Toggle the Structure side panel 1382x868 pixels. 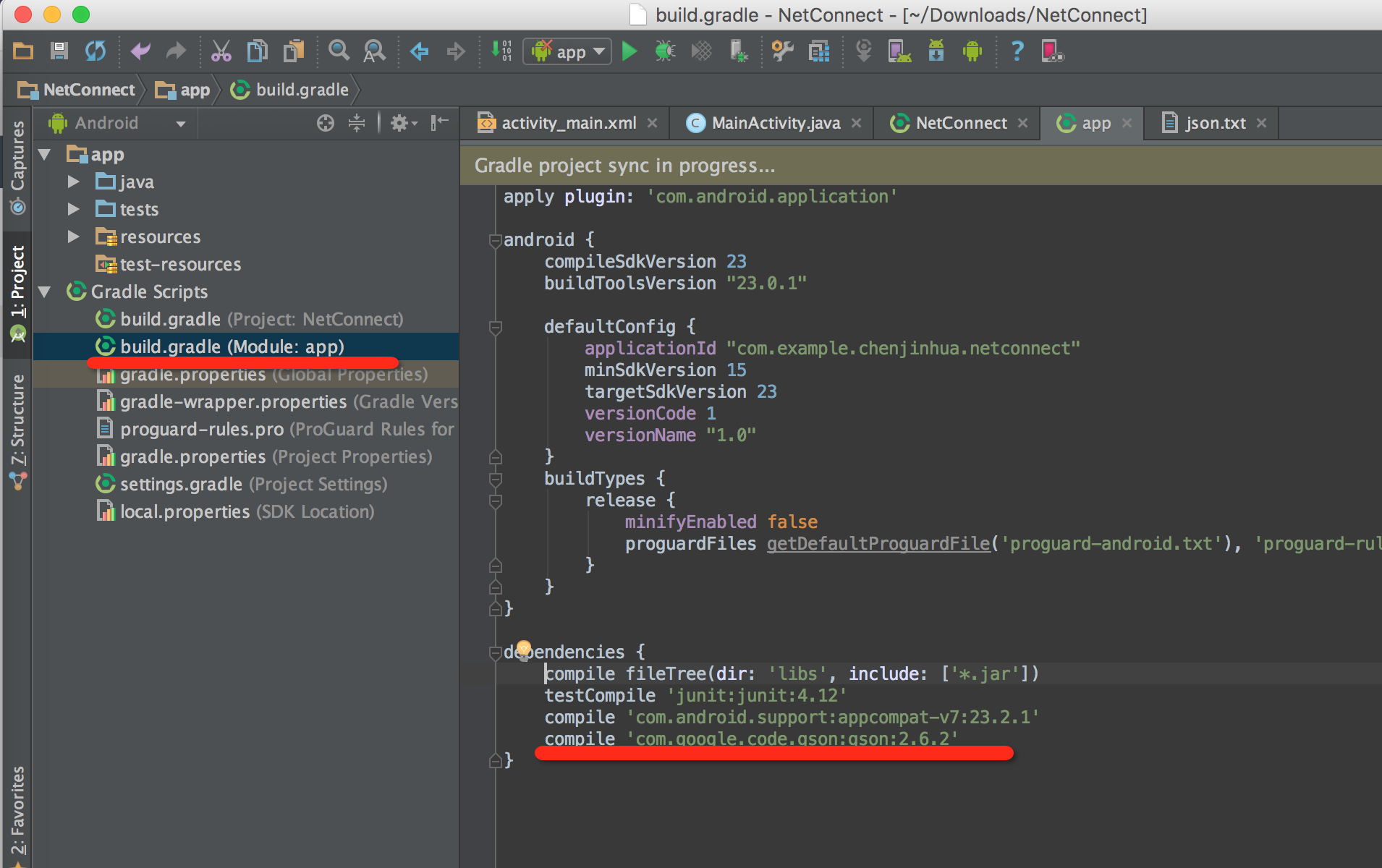tap(17, 432)
